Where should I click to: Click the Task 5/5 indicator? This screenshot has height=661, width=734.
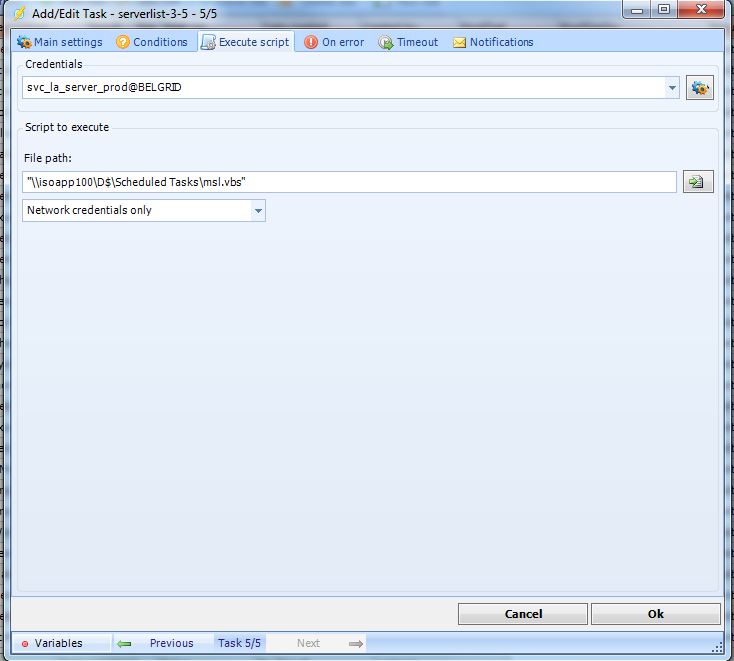(239, 643)
